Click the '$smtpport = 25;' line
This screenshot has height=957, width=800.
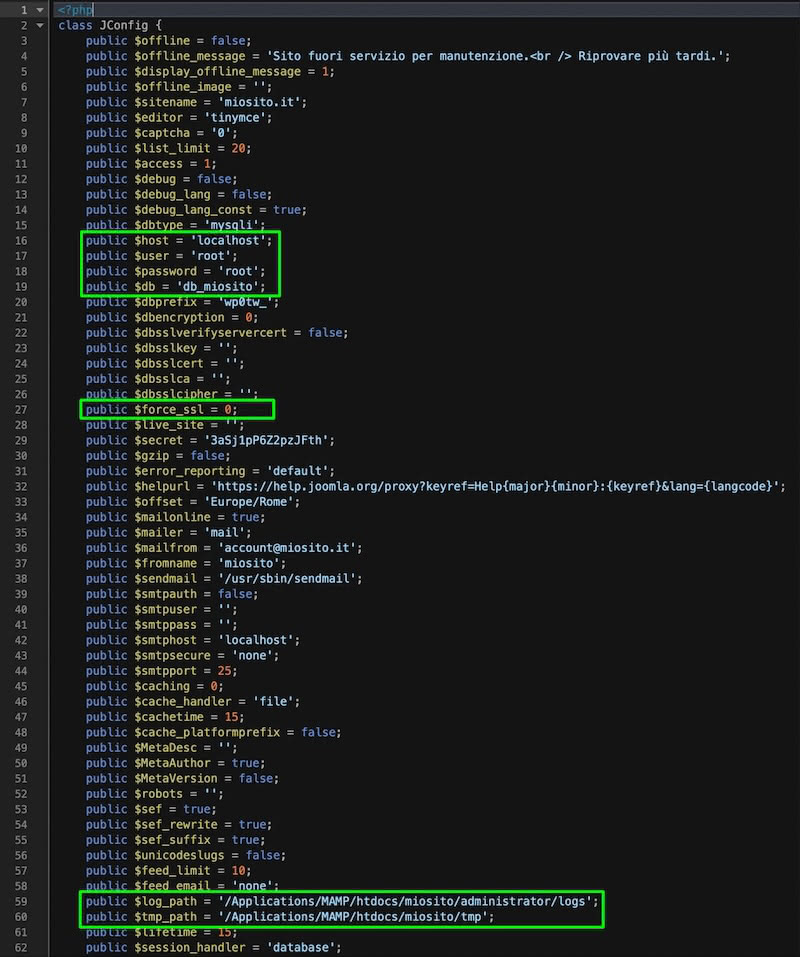click(x=162, y=671)
